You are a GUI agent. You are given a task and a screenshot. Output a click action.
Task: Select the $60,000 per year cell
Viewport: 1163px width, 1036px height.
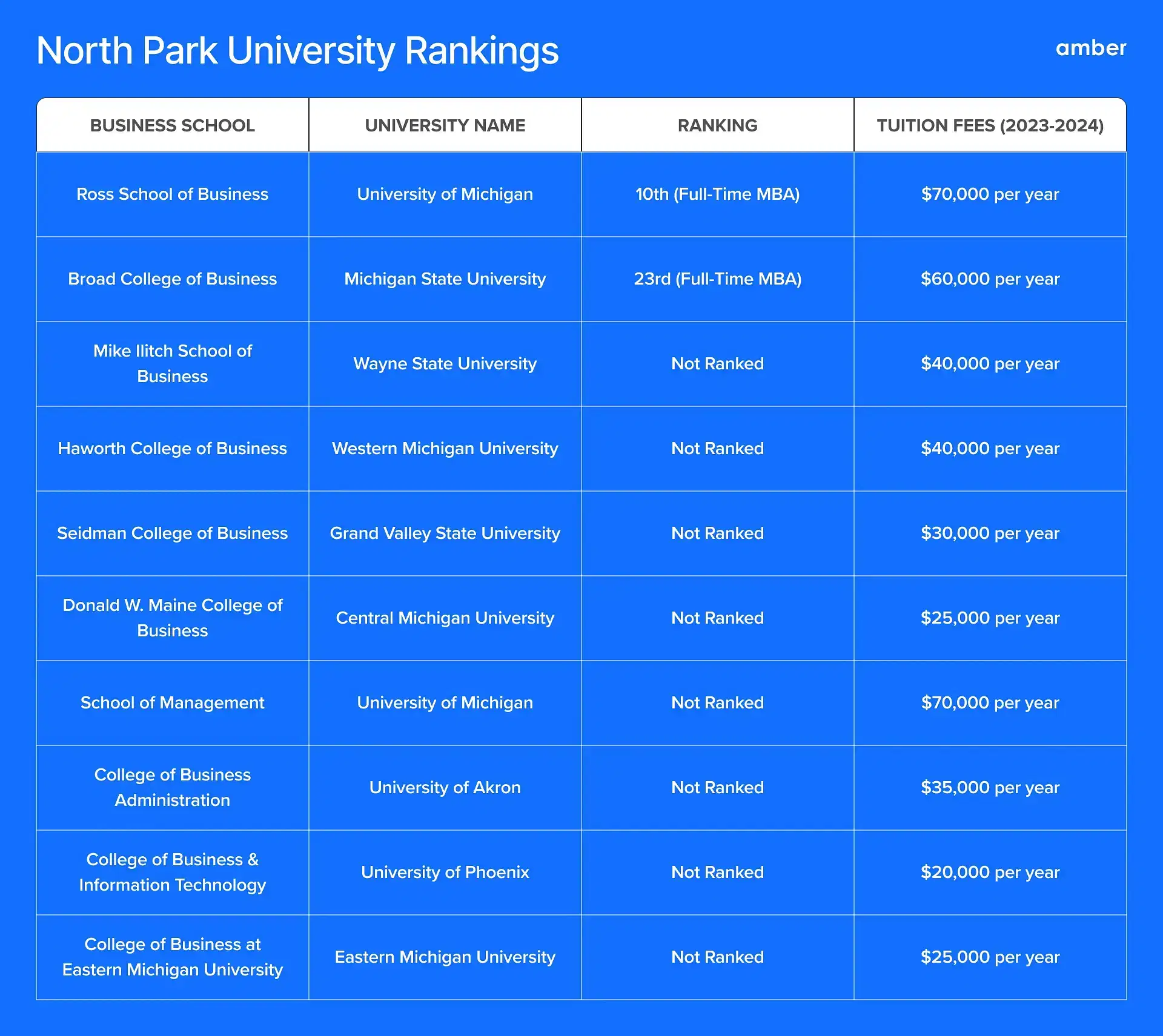click(x=990, y=279)
